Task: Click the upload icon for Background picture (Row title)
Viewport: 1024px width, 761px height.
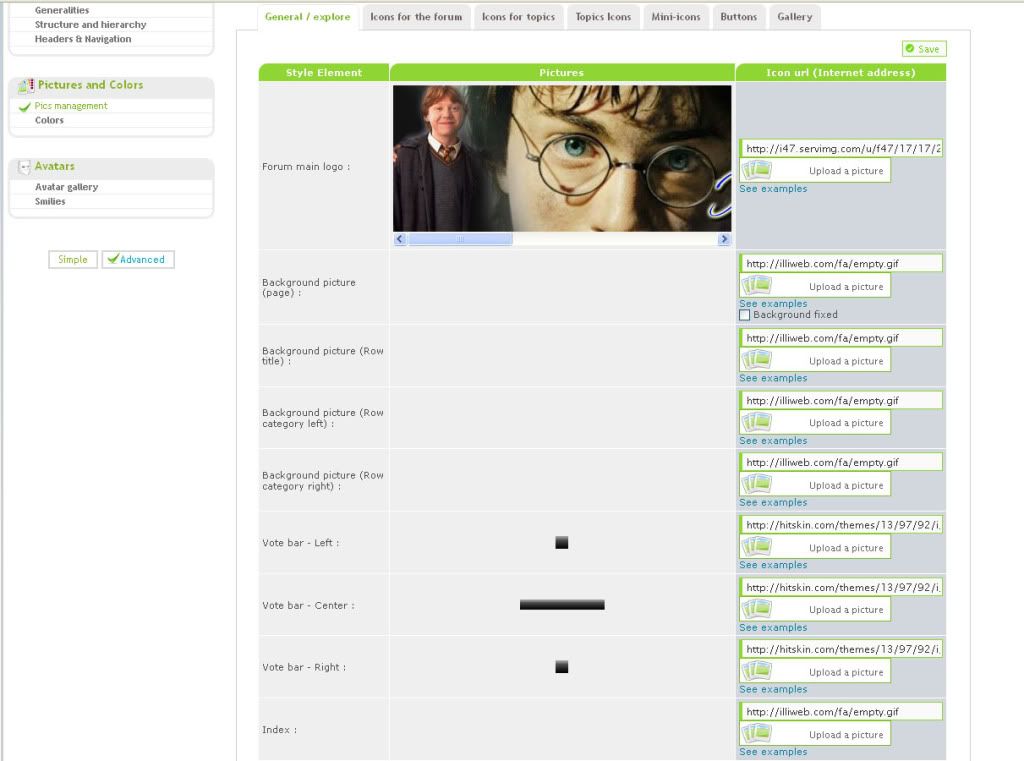Action: (757, 361)
